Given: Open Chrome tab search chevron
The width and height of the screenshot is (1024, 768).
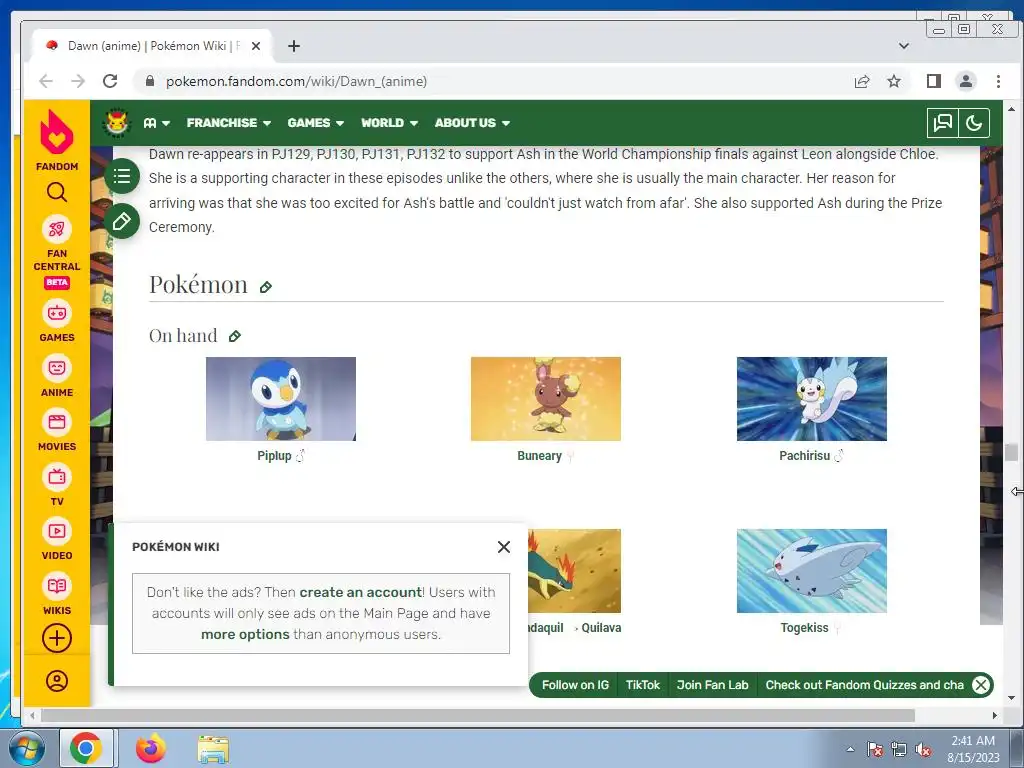Looking at the screenshot, I should coord(904,46).
